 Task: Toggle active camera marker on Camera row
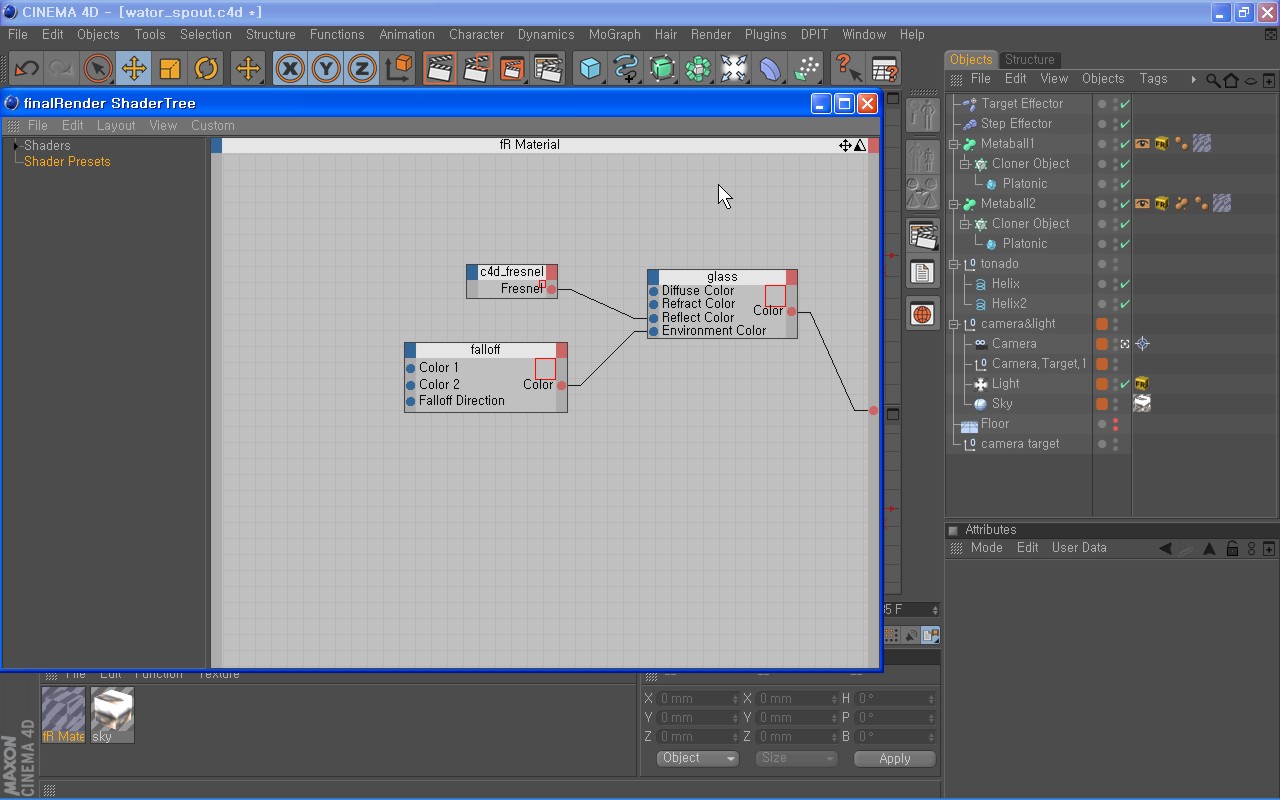1125,343
